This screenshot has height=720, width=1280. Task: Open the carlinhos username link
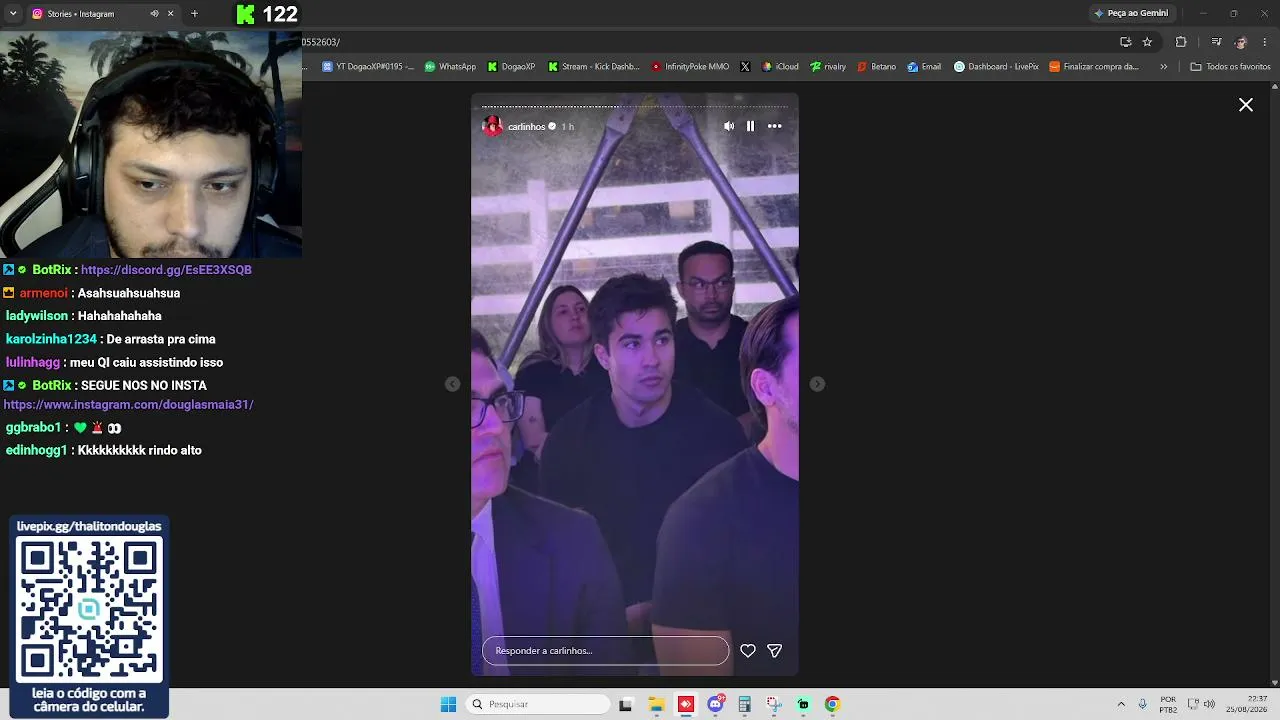coord(526,127)
